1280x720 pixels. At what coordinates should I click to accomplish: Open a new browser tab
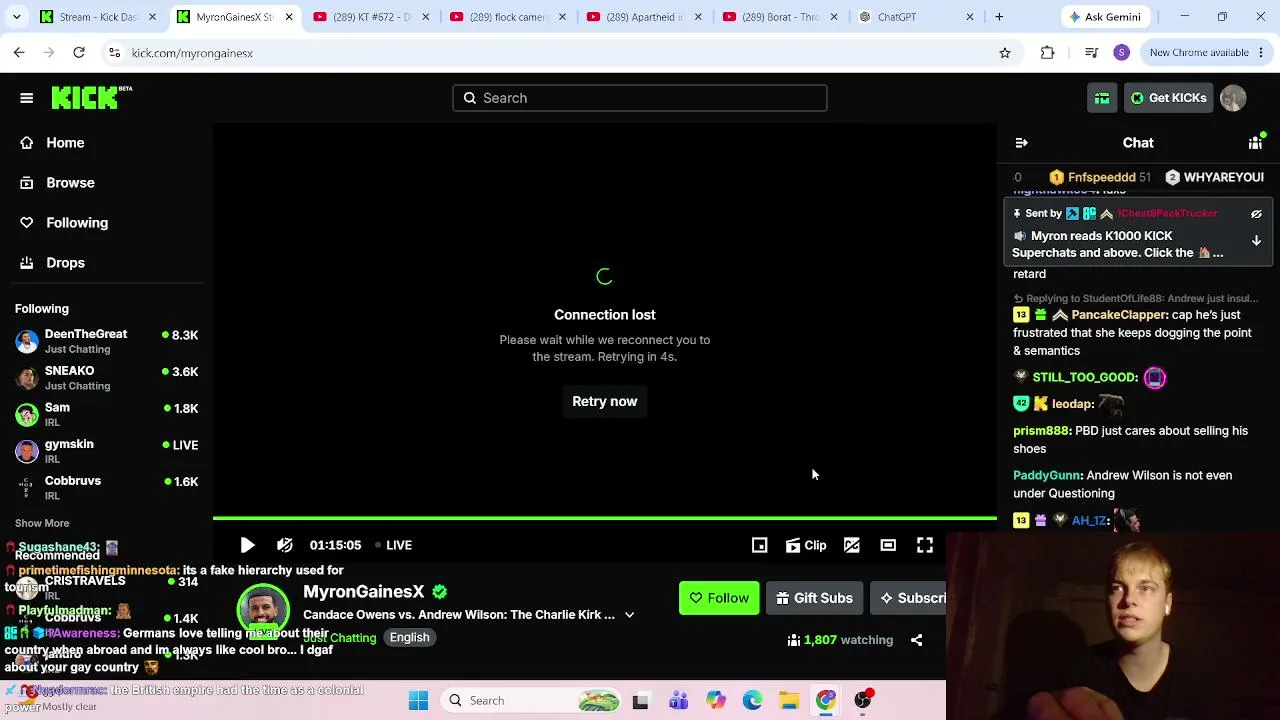click(999, 17)
